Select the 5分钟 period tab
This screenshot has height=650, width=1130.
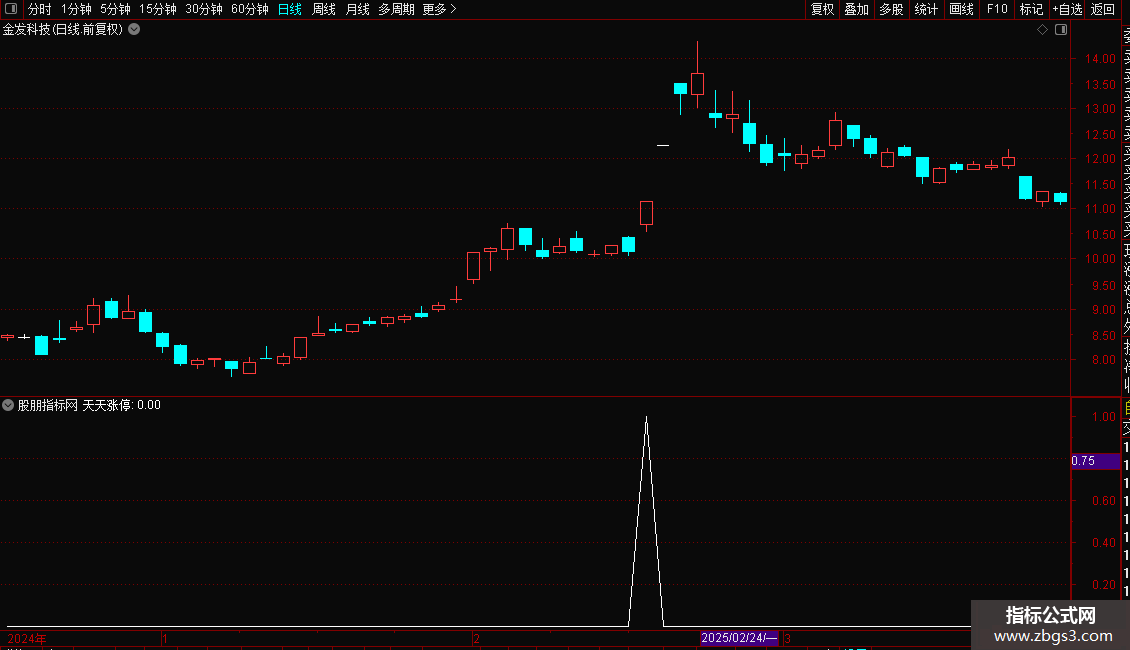click(x=115, y=9)
